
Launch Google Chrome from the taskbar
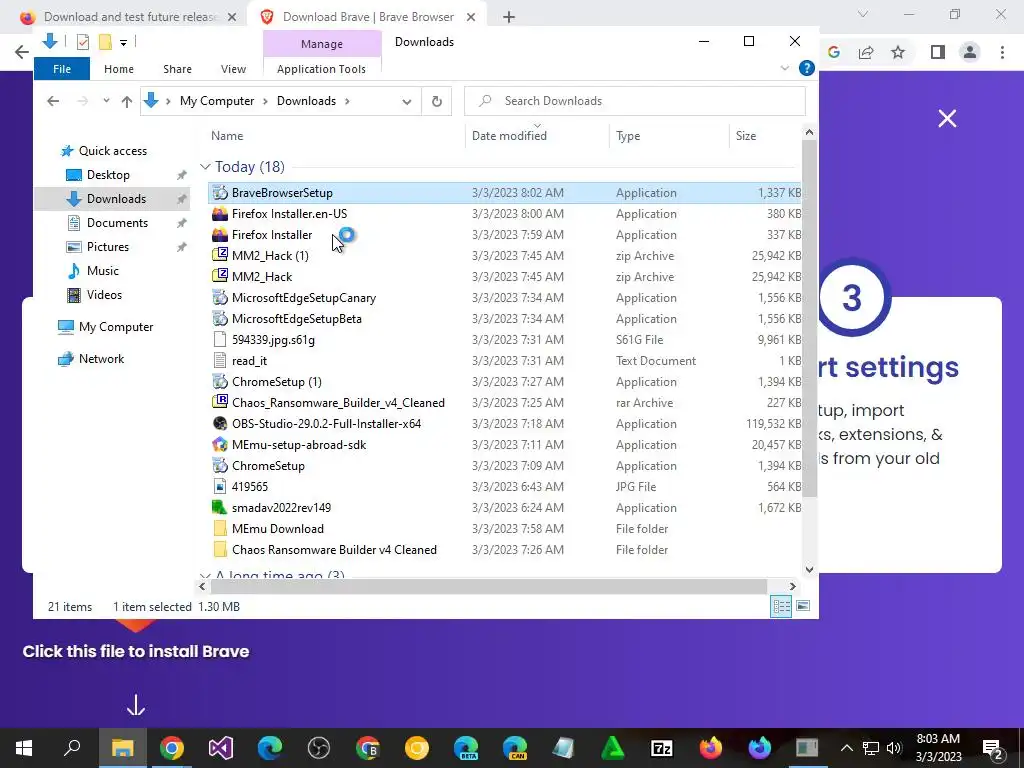pyautogui.click(x=172, y=748)
